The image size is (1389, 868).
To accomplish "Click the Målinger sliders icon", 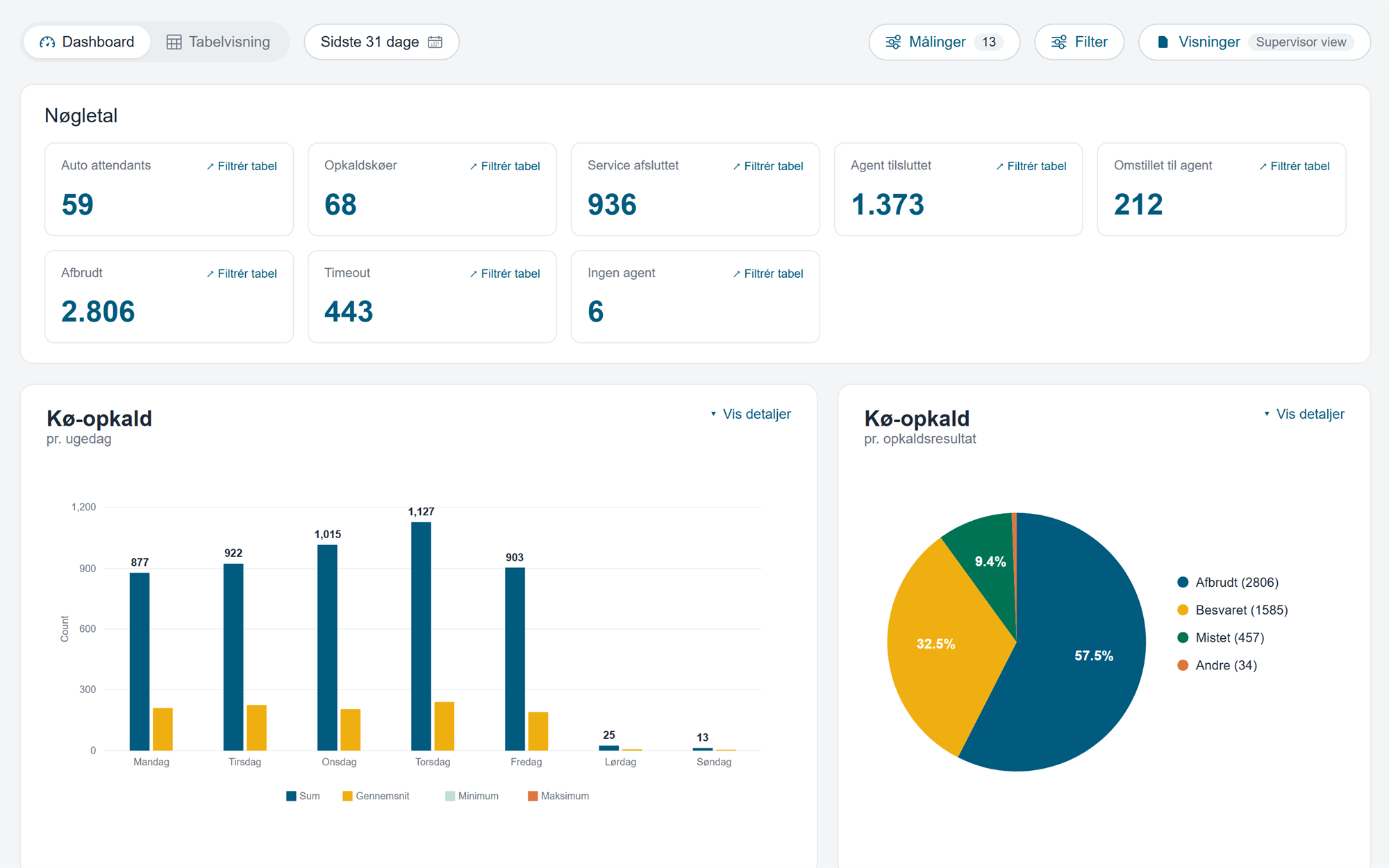I will [893, 42].
